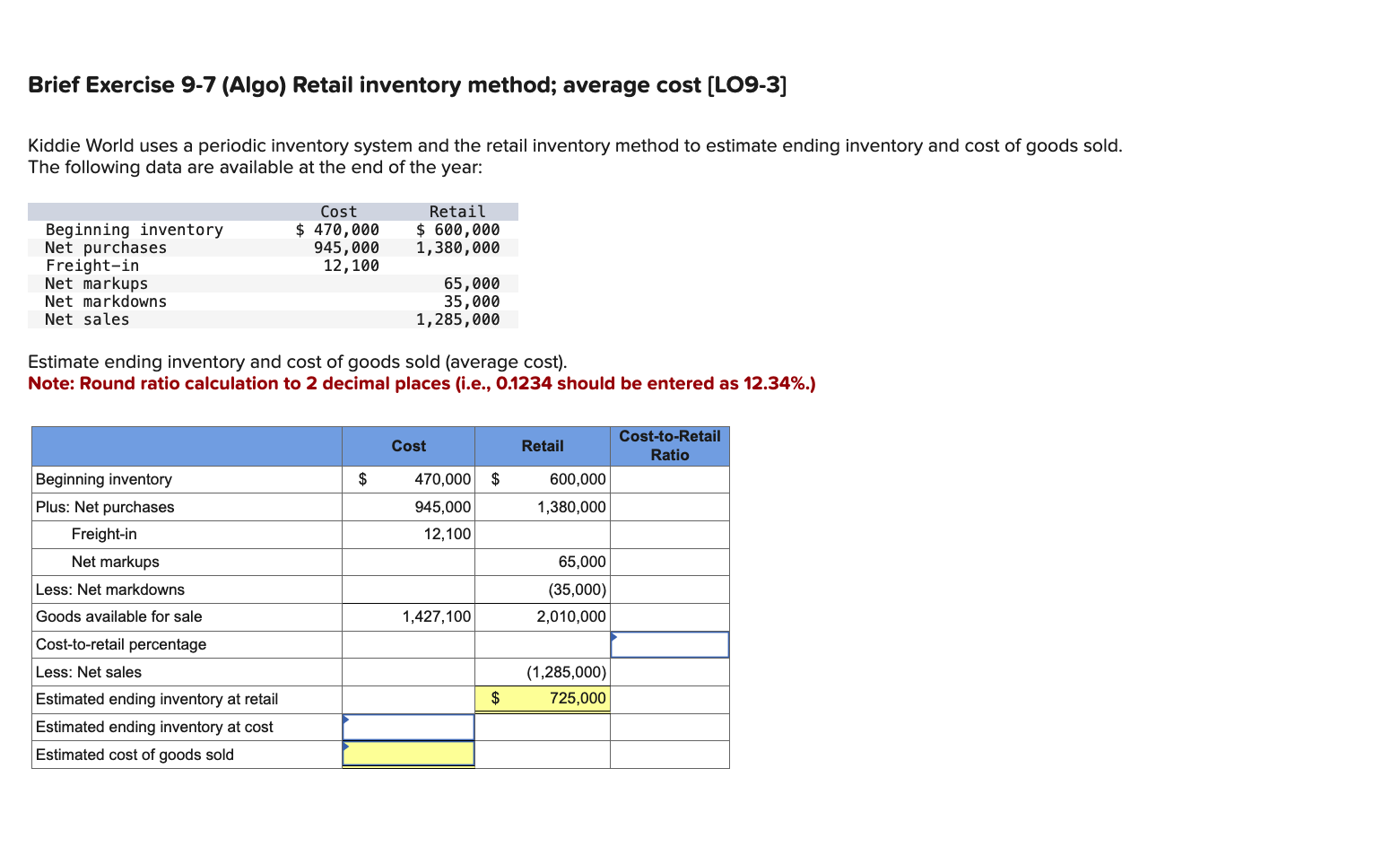
Task: Click the 'Estimate ending inventory and cost of goods sold' instruction
Action: 298,362
